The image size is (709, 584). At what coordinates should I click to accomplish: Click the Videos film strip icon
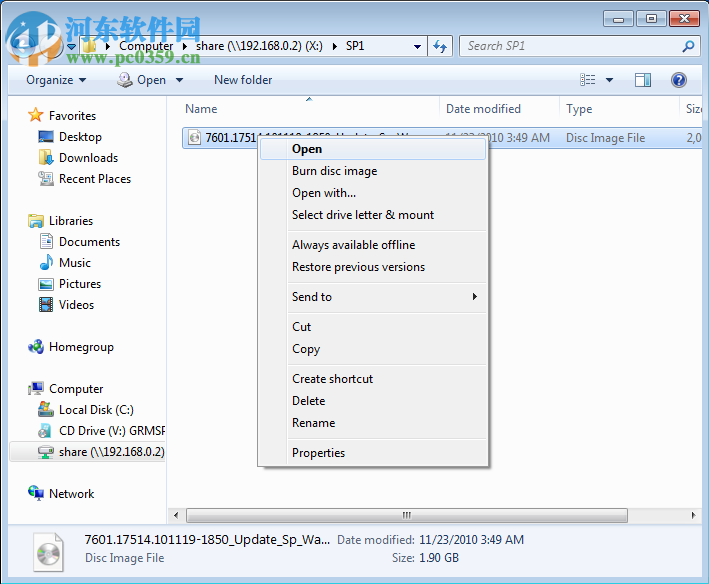pos(46,305)
